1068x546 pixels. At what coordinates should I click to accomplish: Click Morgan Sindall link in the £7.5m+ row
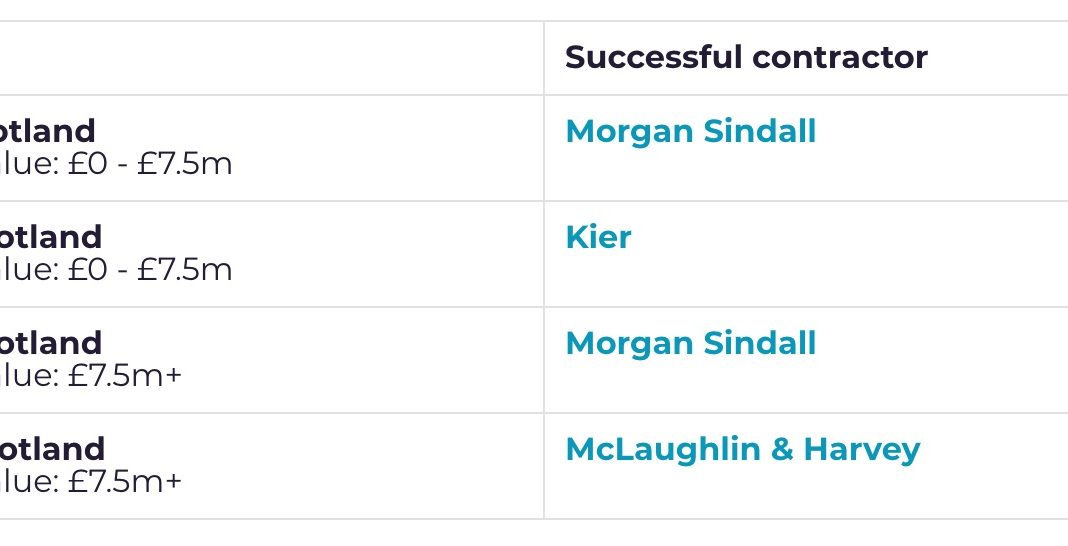(690, 343)
